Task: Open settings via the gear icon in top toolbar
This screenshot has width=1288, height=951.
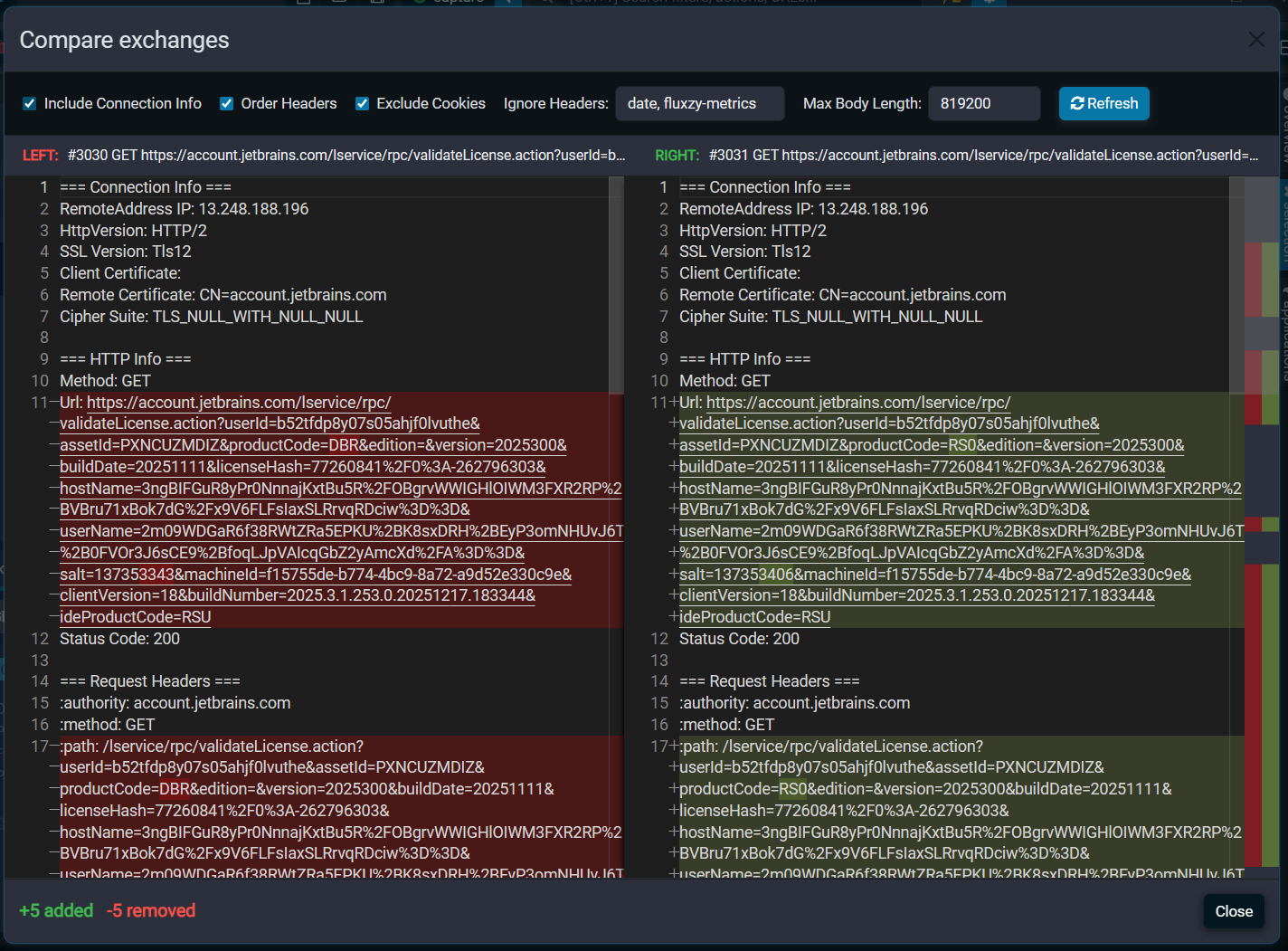Action: click(990, 3)
